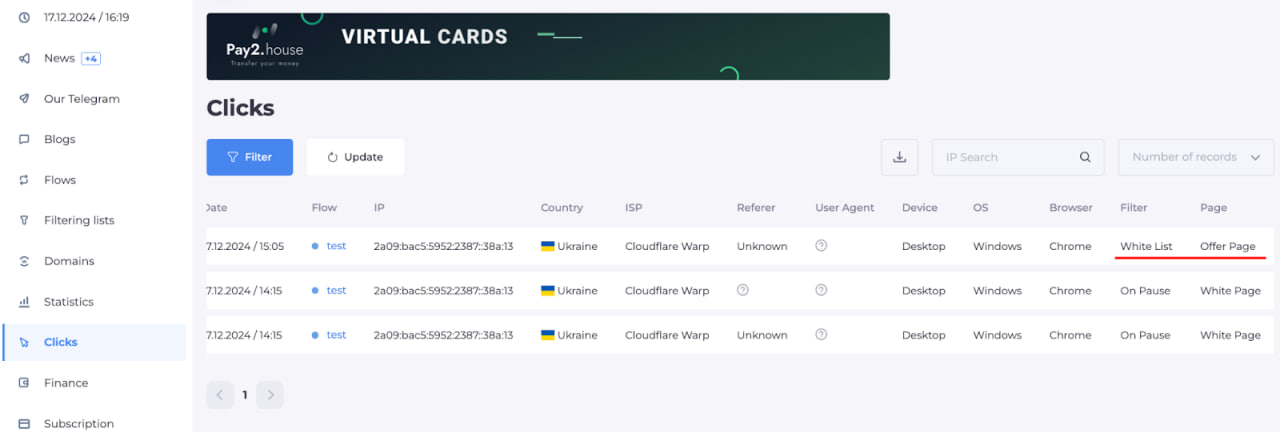This screenshot has height=432, width=1280.
Task: Click into the IP Search input field
Action: tap(1005, 157)
